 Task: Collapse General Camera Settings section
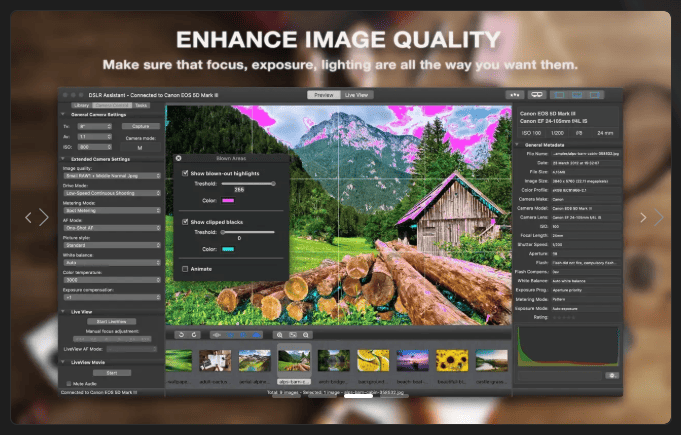(63, 114)
